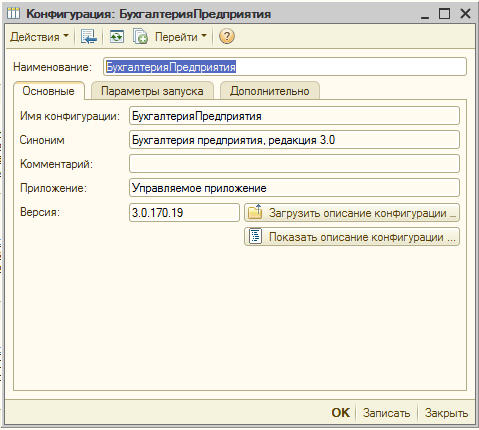Click the Версия field showing 3.0.170.19
The image size is (479, 430).
pyautogui.click(x=184, y=213)
